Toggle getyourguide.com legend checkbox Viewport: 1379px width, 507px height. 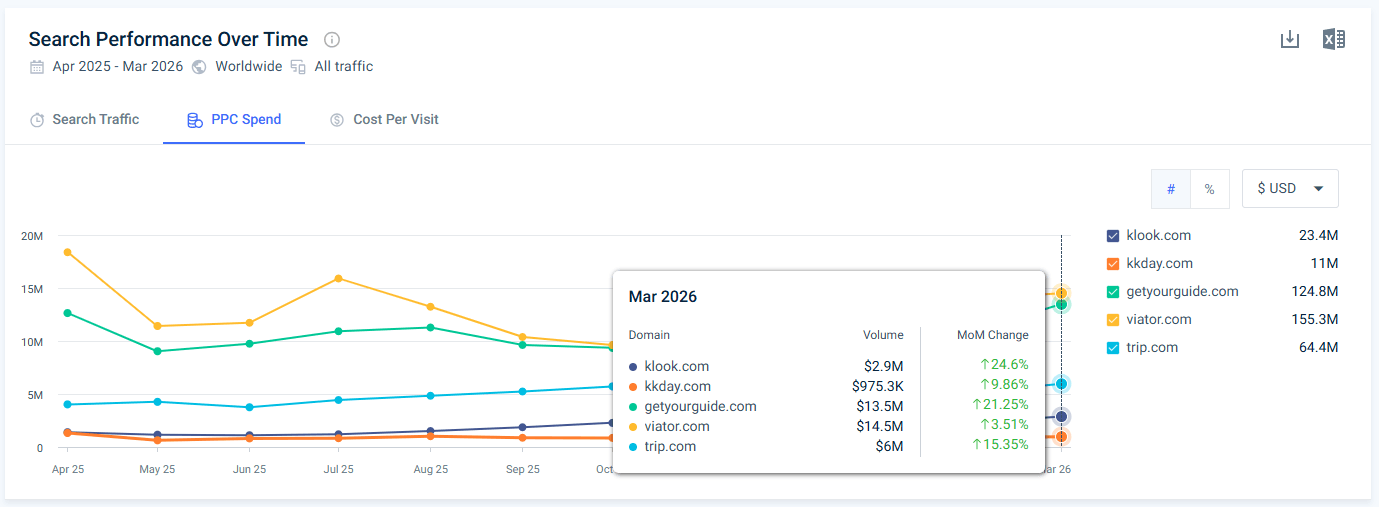click(x=1113, y=292)
